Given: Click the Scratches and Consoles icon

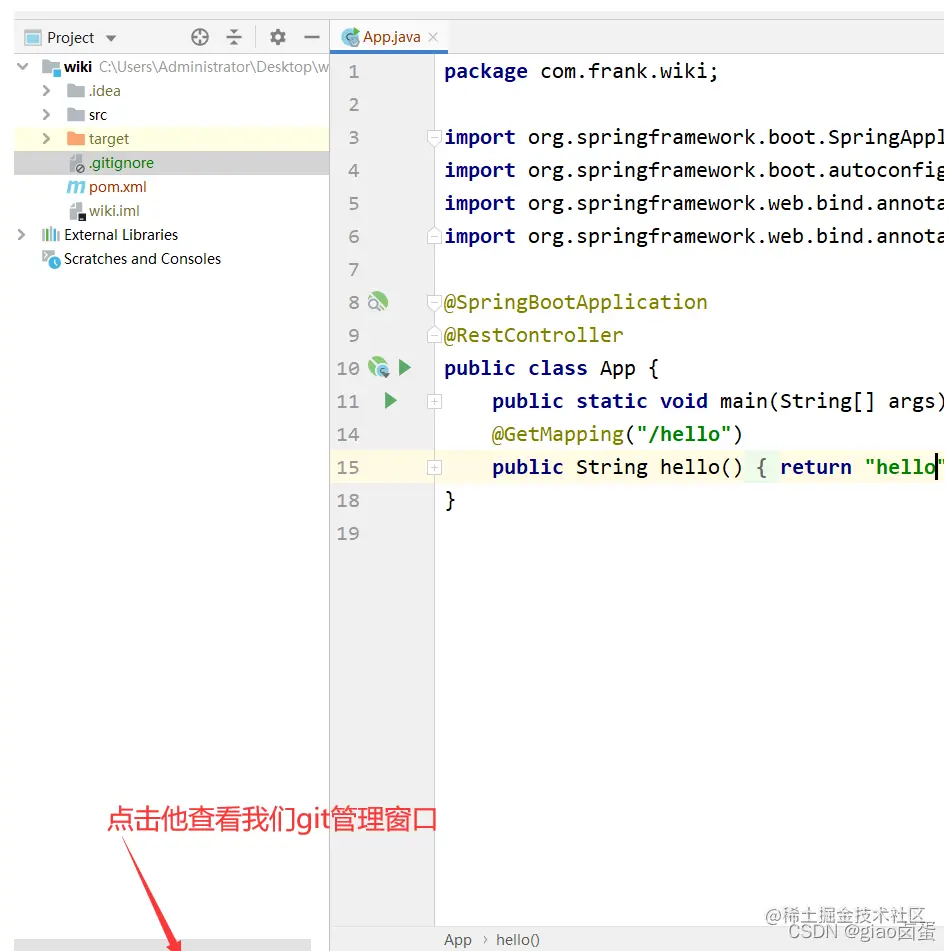Looking at the screenshot, I should tap(51, 259).
